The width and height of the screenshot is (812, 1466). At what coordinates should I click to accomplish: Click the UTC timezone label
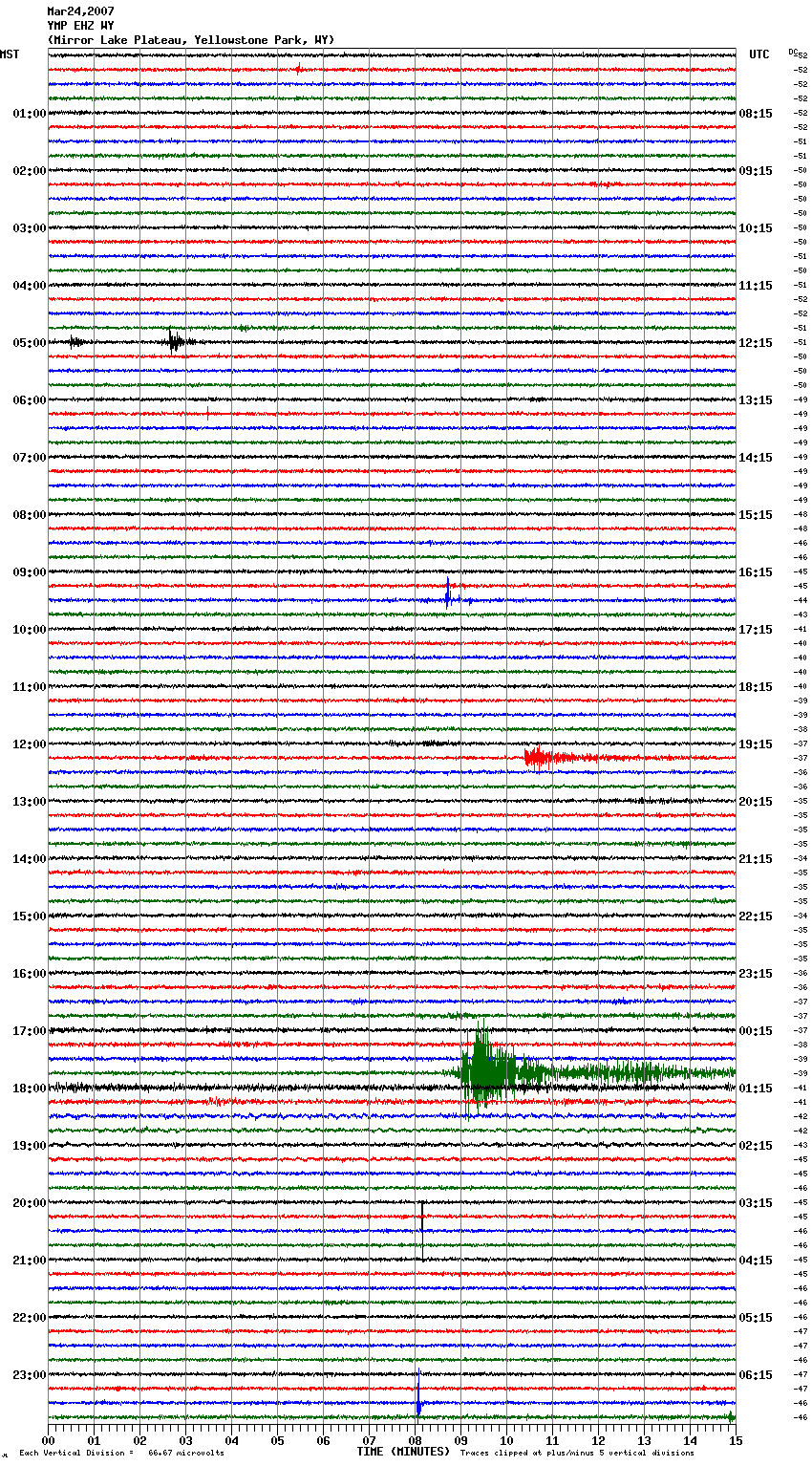tap(759, 54)
